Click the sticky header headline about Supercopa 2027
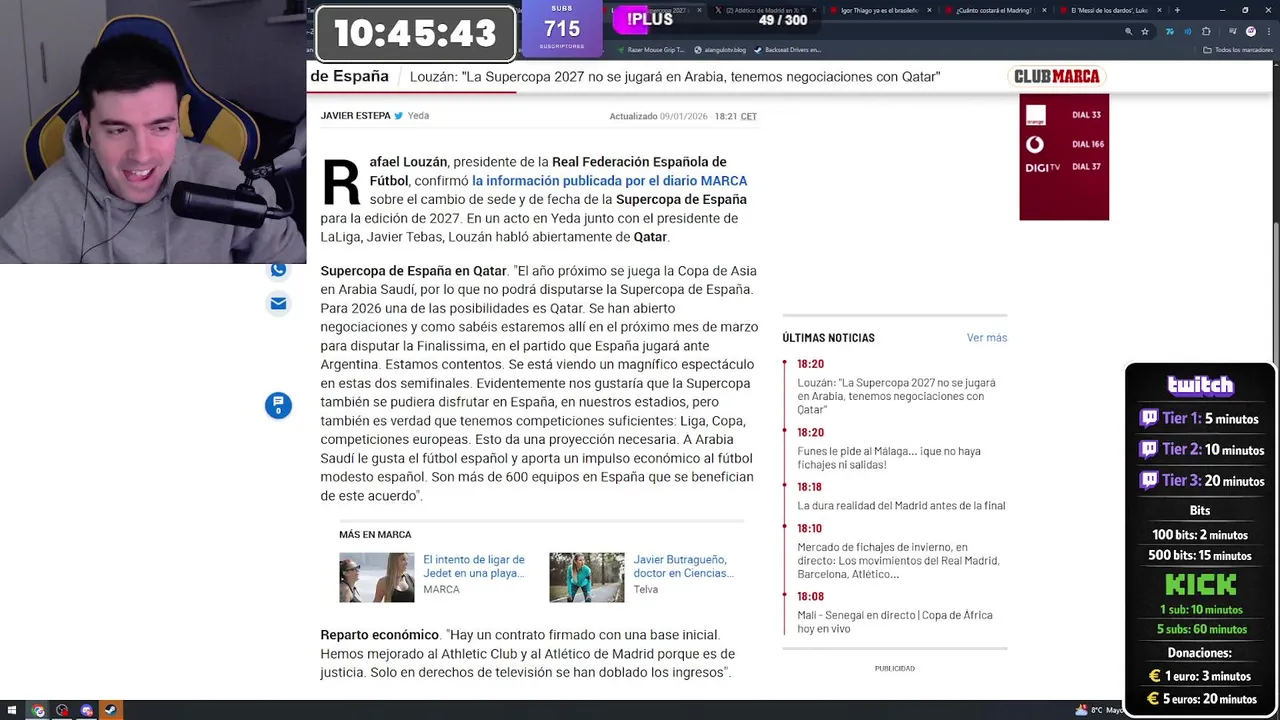1280x720 pixels. (x=675, y=77)
